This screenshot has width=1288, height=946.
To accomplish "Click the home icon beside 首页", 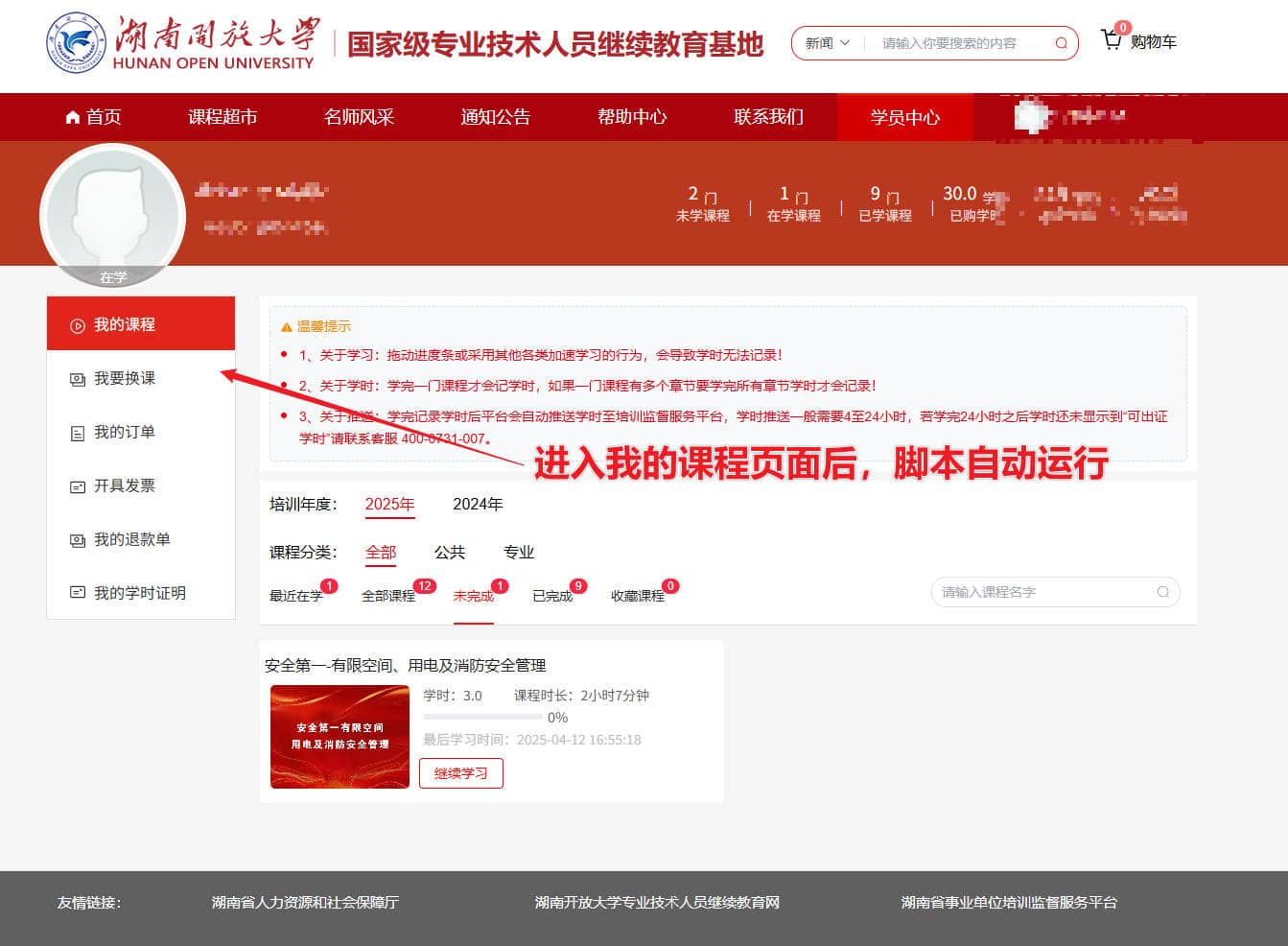I will (x=72, y=117).
